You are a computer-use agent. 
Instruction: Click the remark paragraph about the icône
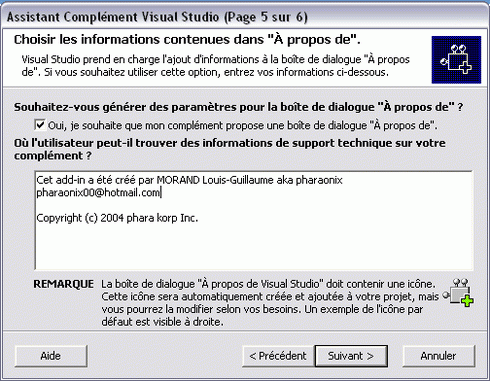pos(270,303)
